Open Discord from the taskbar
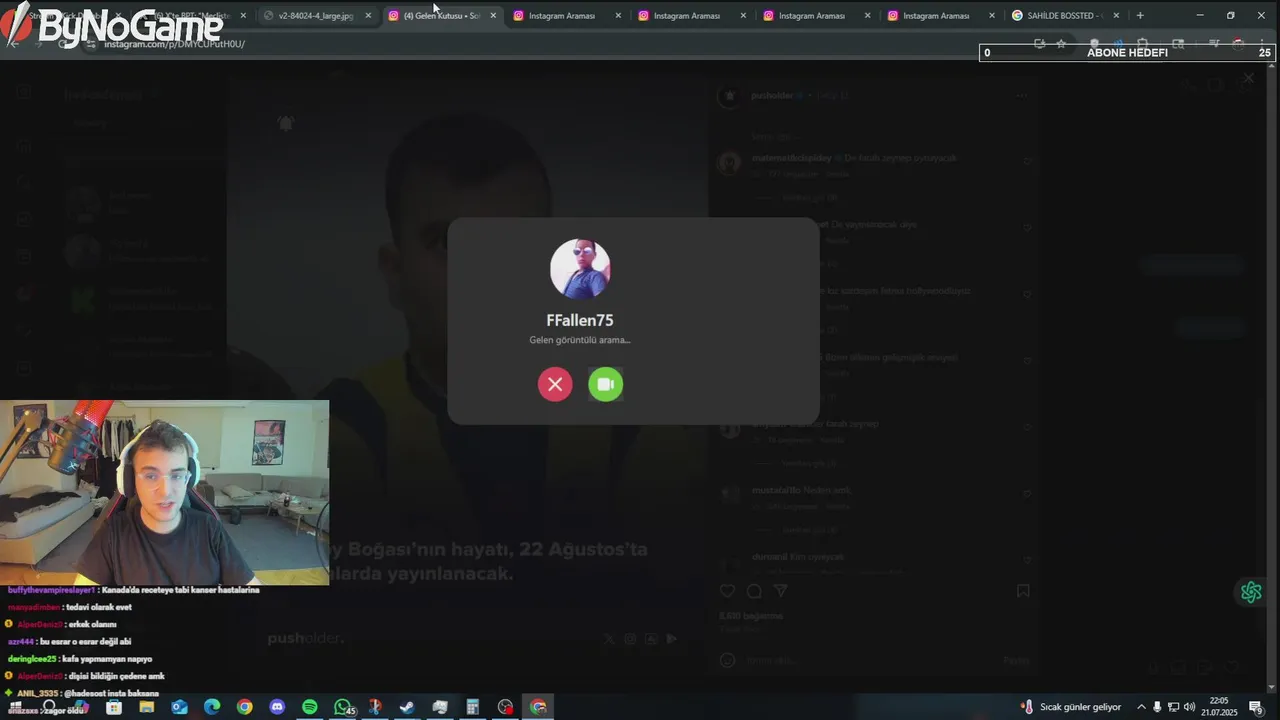 pyautogui.click(x=277, y=707)
